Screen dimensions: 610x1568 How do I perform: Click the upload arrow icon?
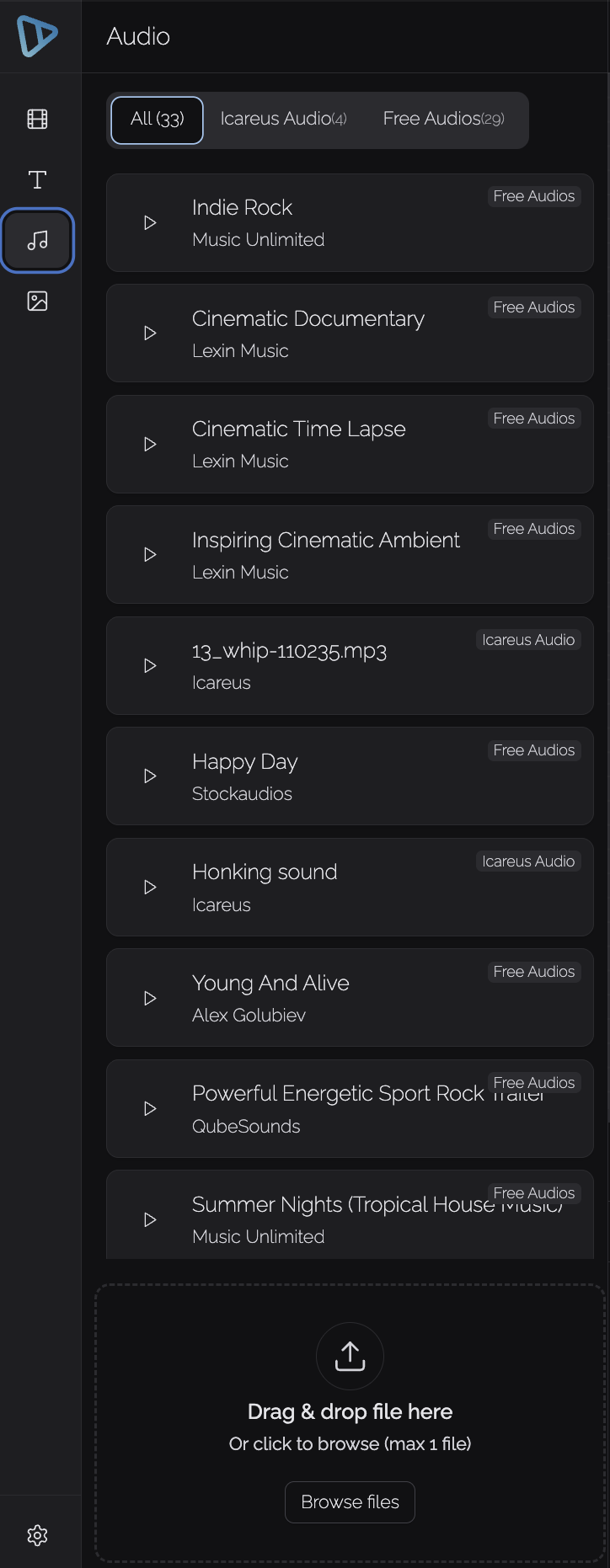[350, 1356]
